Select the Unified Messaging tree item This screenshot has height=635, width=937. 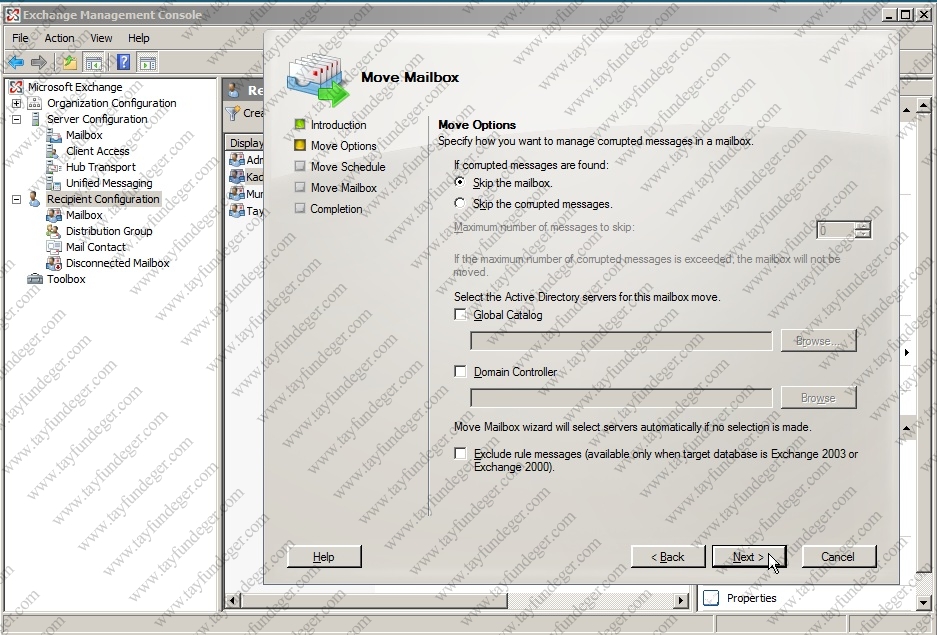click(x=109, y=183)
